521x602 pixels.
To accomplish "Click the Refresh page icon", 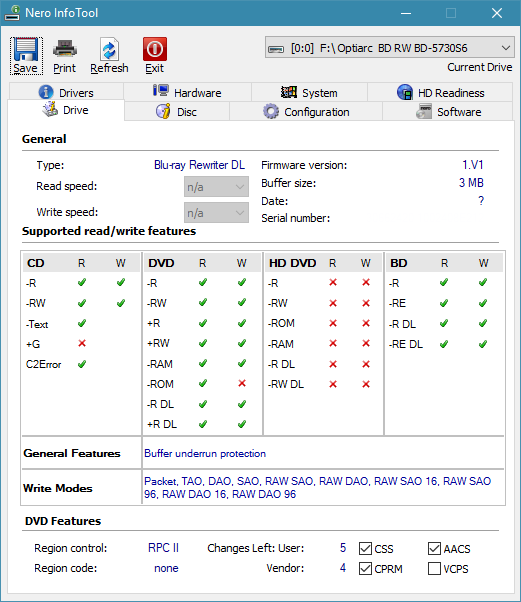I will point(109,49).
